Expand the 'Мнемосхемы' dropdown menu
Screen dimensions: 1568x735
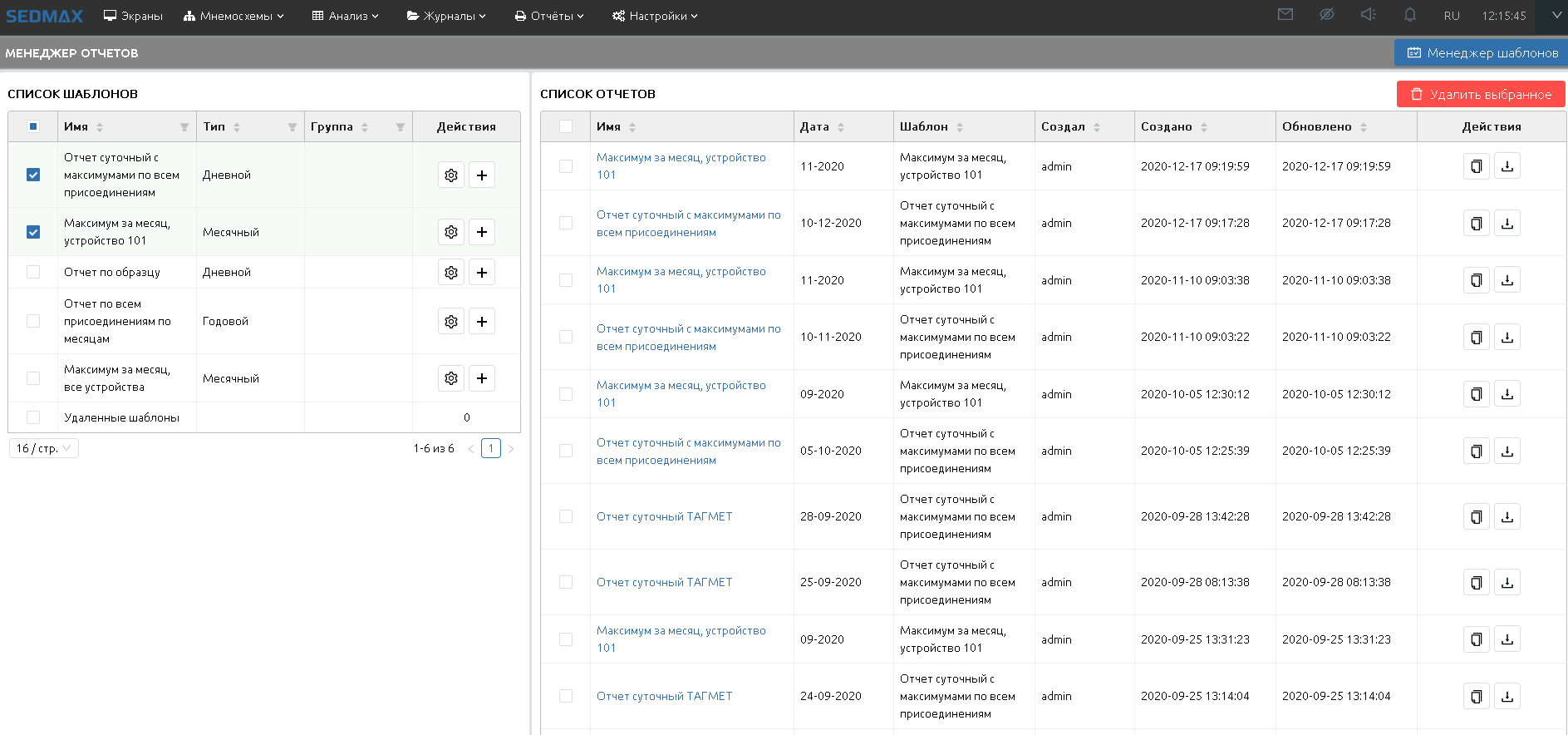[x=234, y=16]
